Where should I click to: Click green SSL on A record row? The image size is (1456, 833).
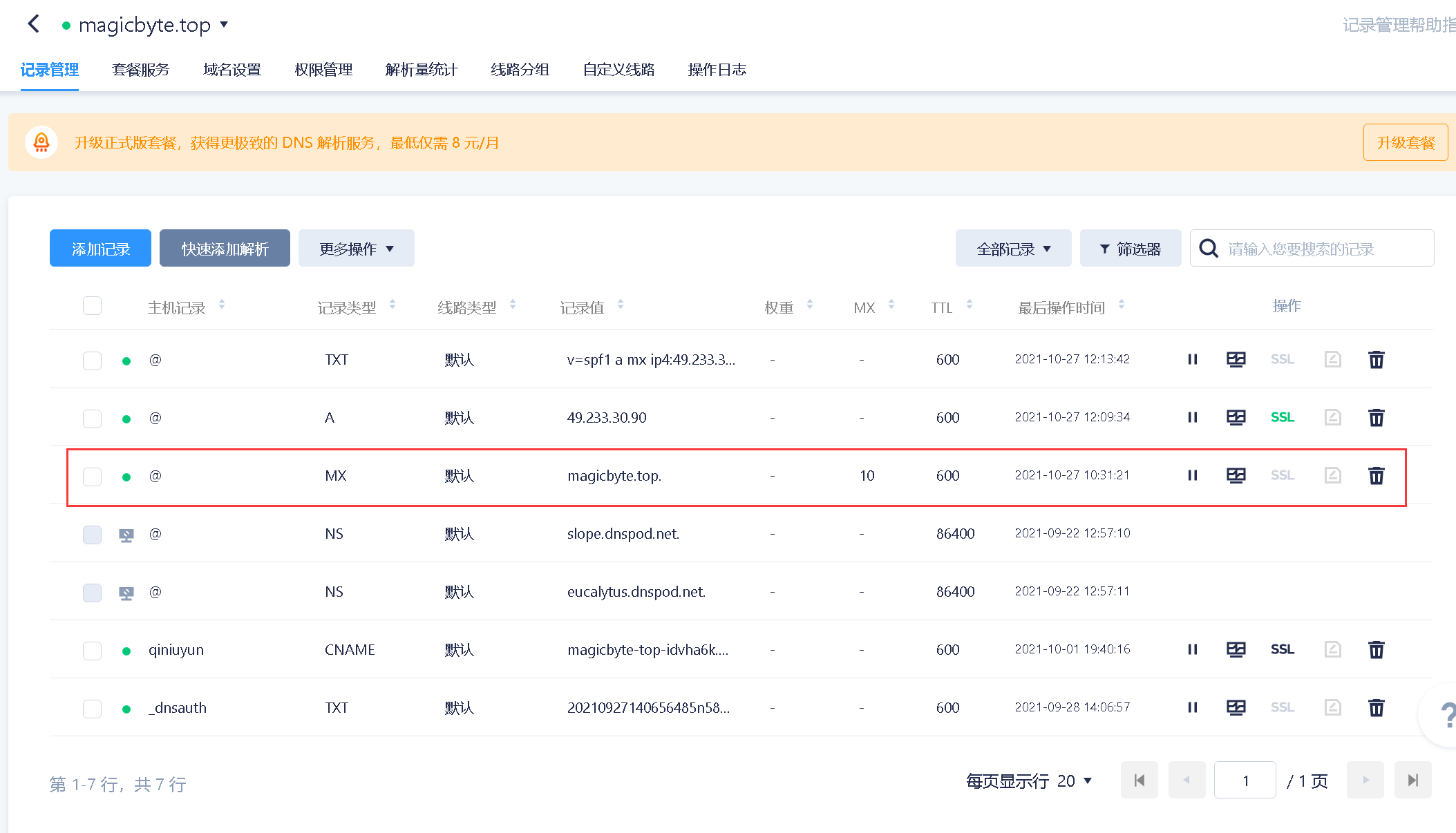click(x=1283, y=417)
